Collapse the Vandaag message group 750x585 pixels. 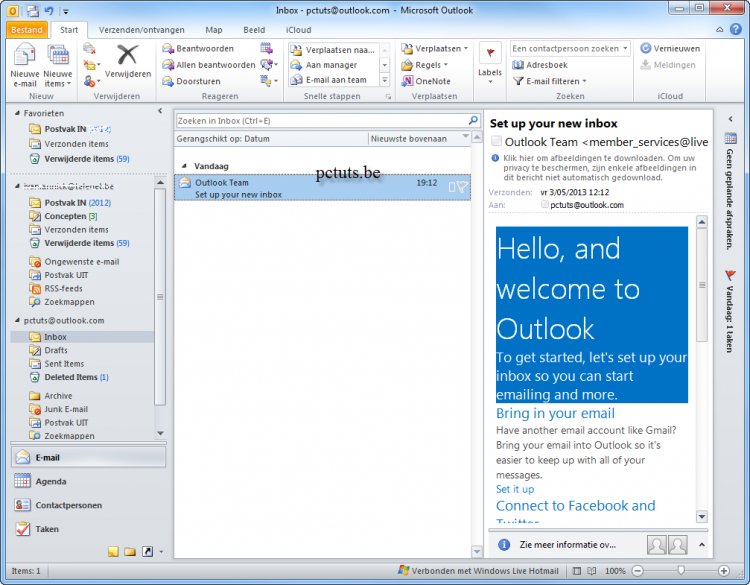(184, 166)
